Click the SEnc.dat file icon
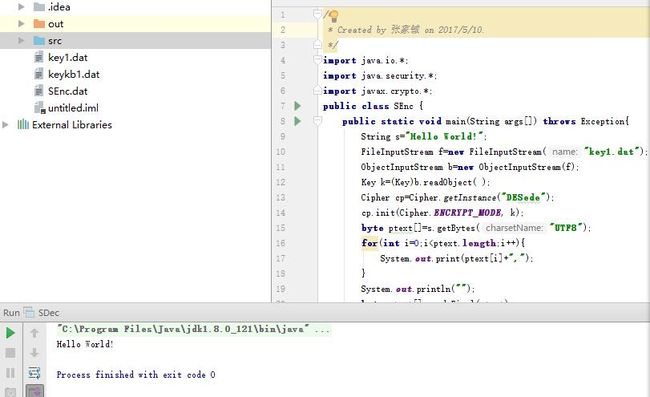Viewport: 650px width, 397px height. coord(39,91)
